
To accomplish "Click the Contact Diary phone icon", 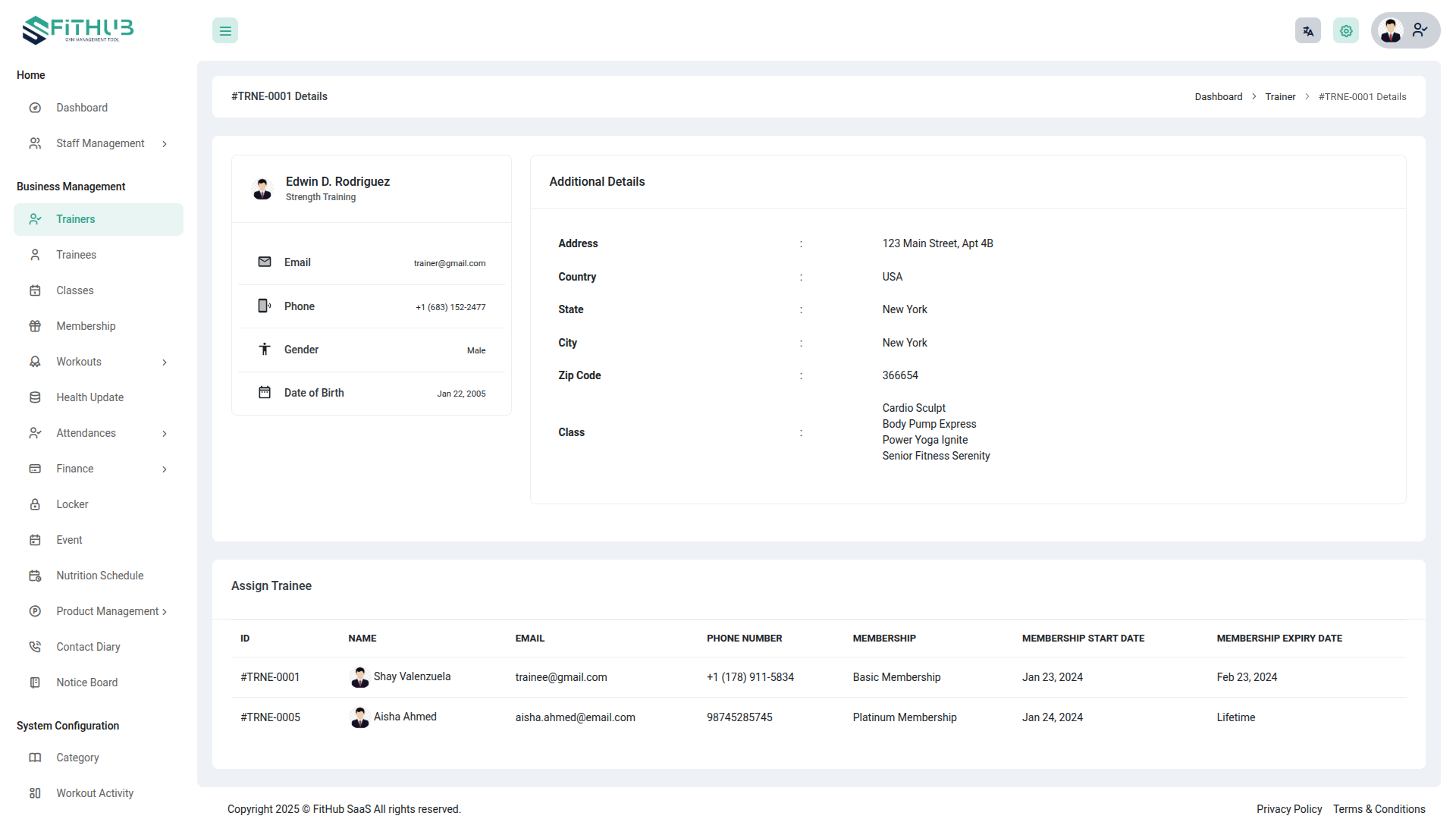I will [x=35, y=647].
